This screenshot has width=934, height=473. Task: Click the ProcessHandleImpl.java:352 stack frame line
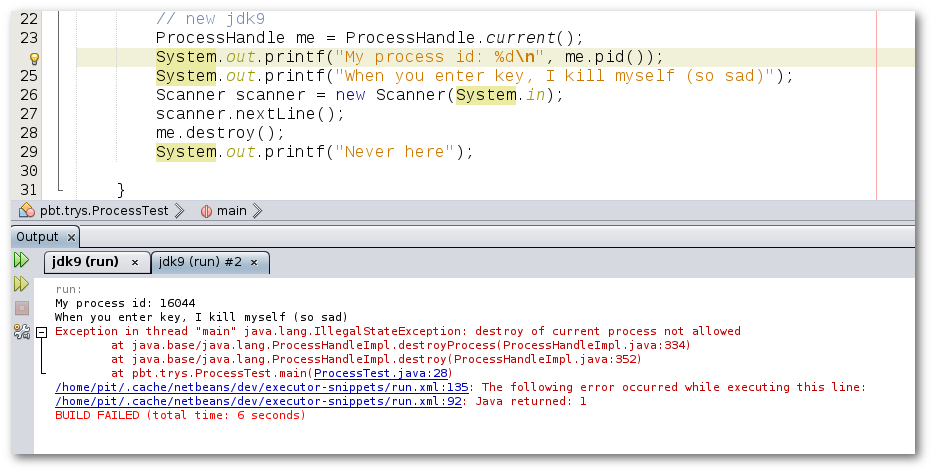376,359
